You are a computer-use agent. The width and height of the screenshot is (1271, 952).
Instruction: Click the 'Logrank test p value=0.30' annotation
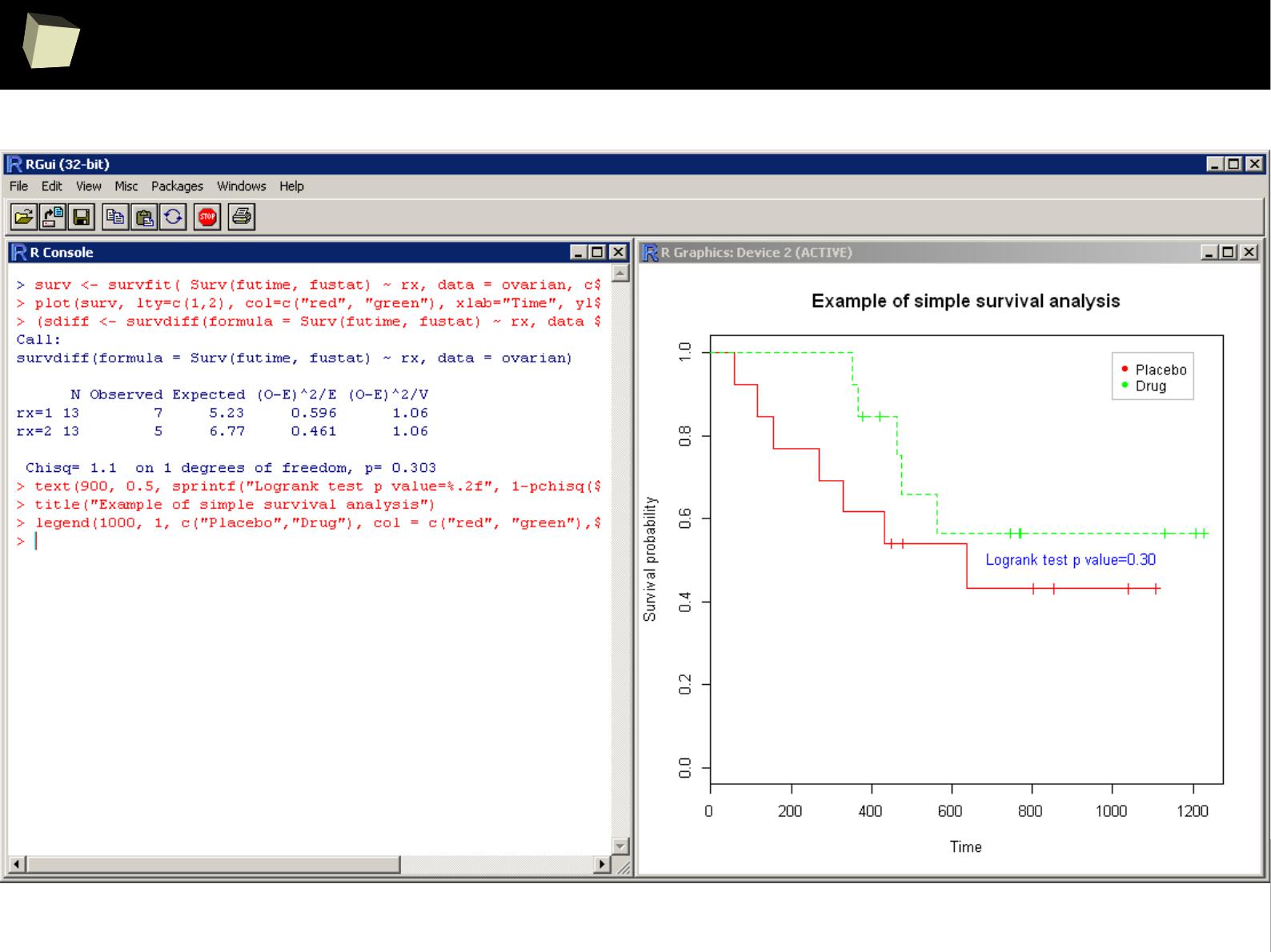coord(1070,560)
